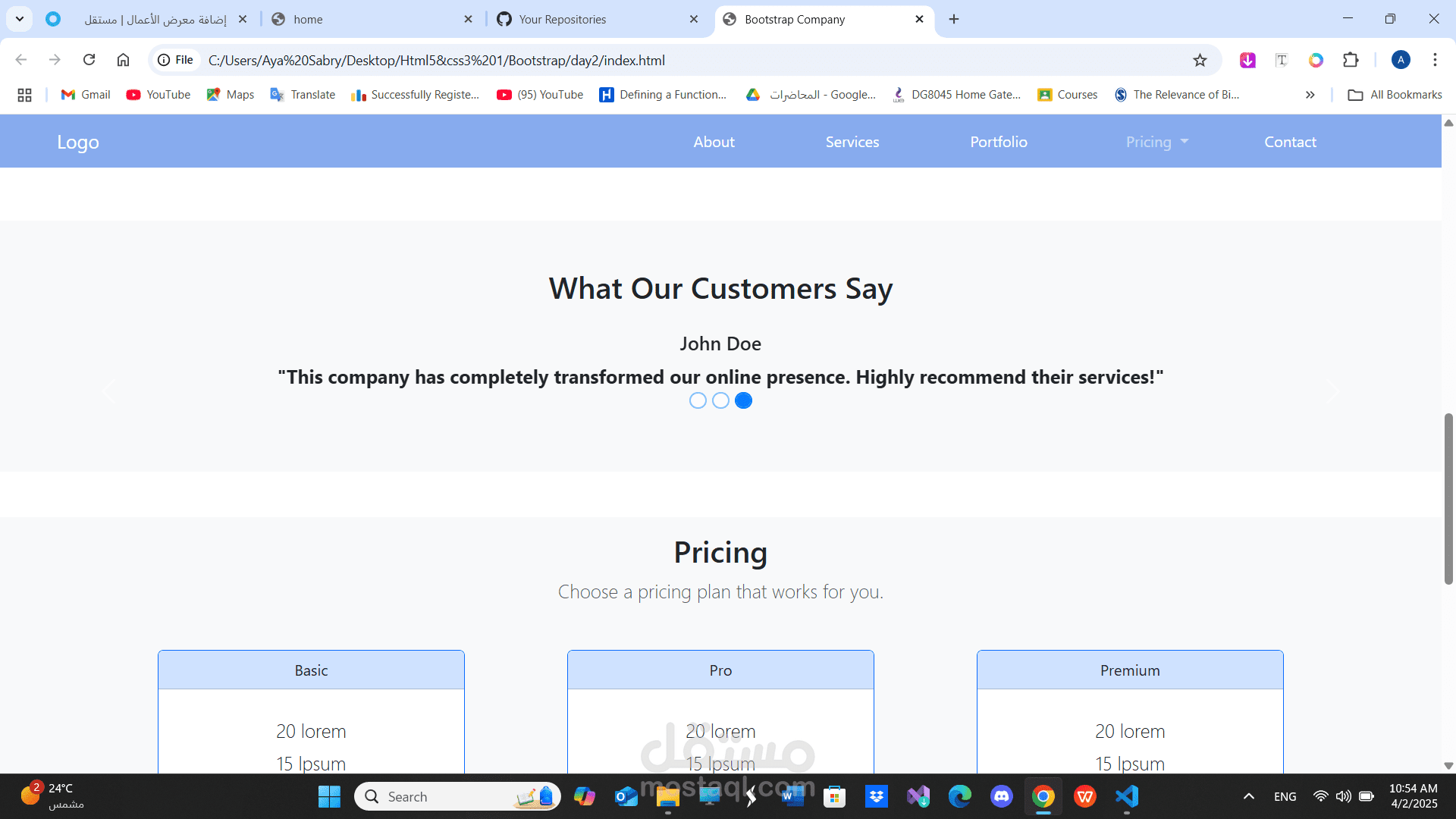
Task: Open Microsoft Word from the taskbar
Action: [x=793, y=796]
